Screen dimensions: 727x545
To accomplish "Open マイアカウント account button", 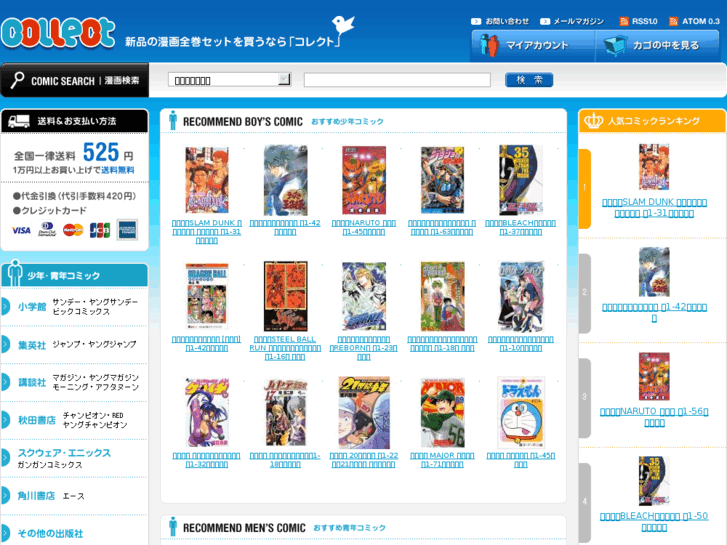I will [533, 45].
